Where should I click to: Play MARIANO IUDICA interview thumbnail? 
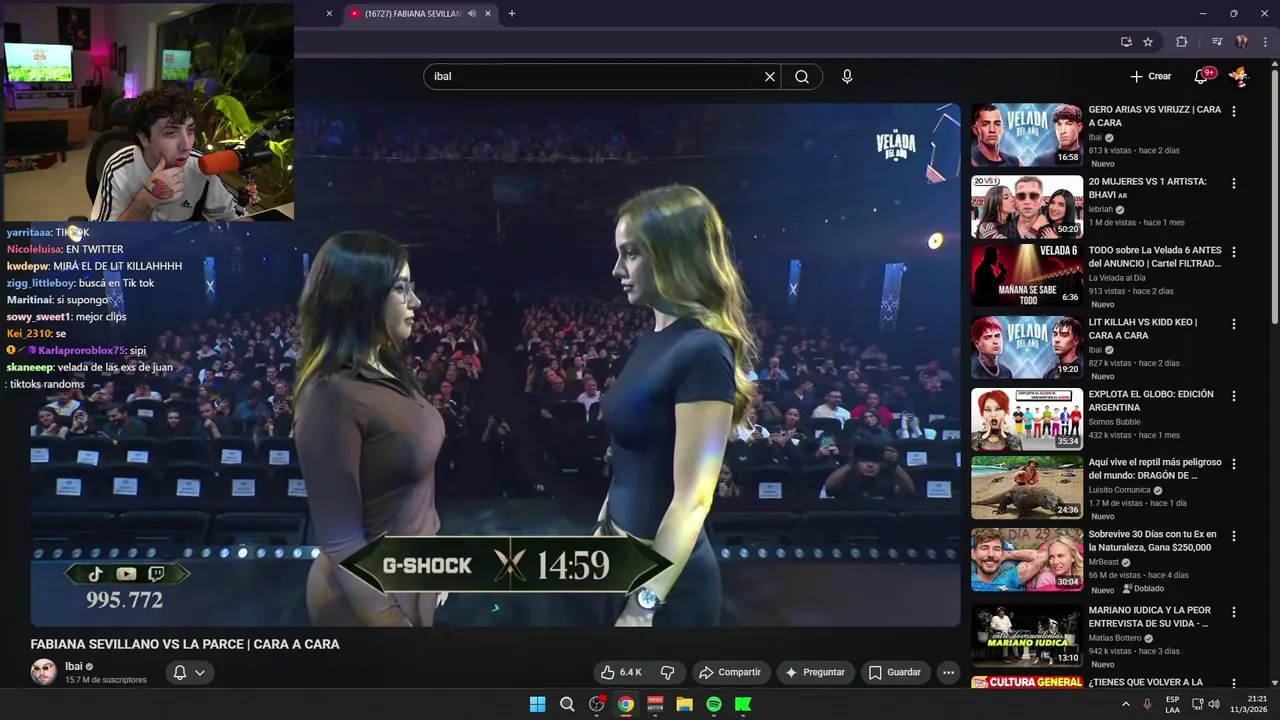1027,635
